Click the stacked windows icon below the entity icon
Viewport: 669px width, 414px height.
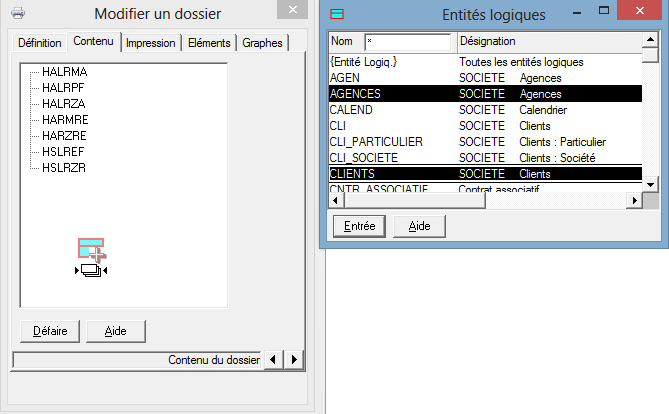91,270
